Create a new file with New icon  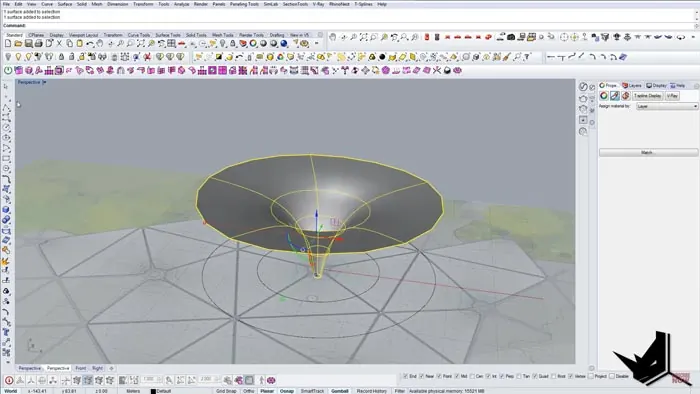(8, 44)
